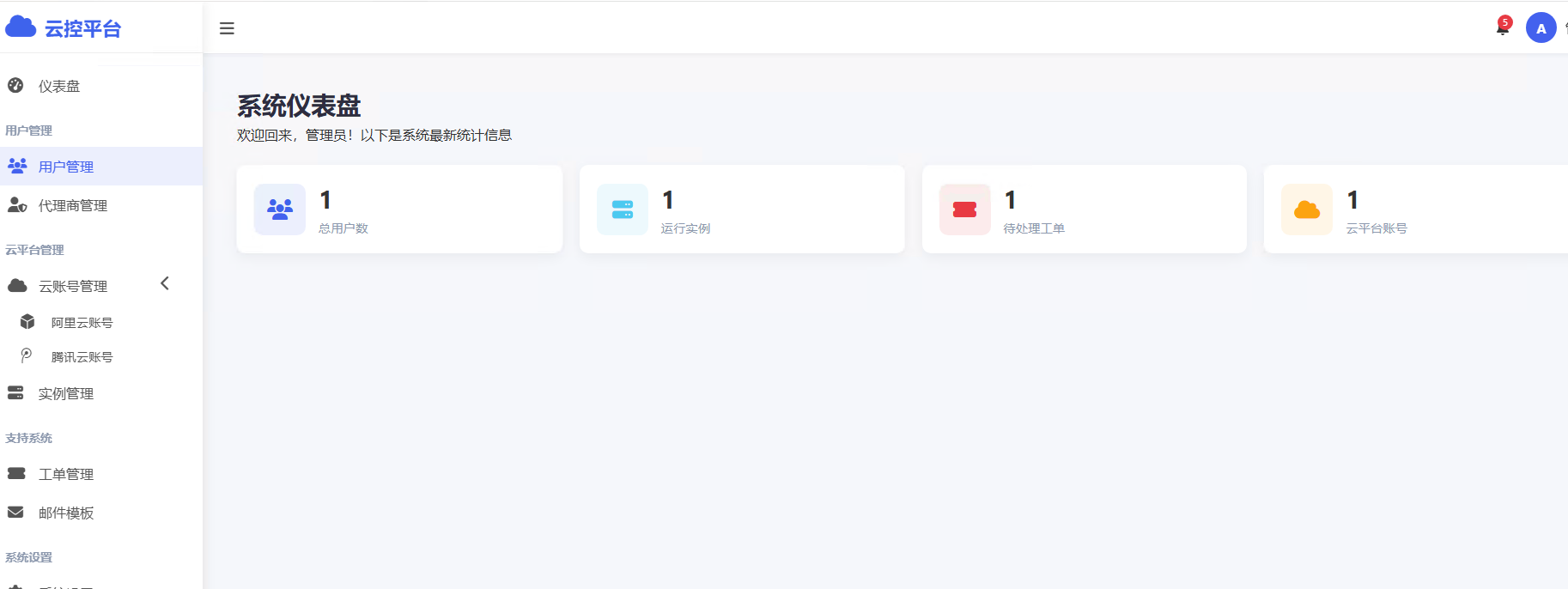1568x589 pixels.
Task: Click the hamburger sidebar toggle icon
Action: pos(227,28)
